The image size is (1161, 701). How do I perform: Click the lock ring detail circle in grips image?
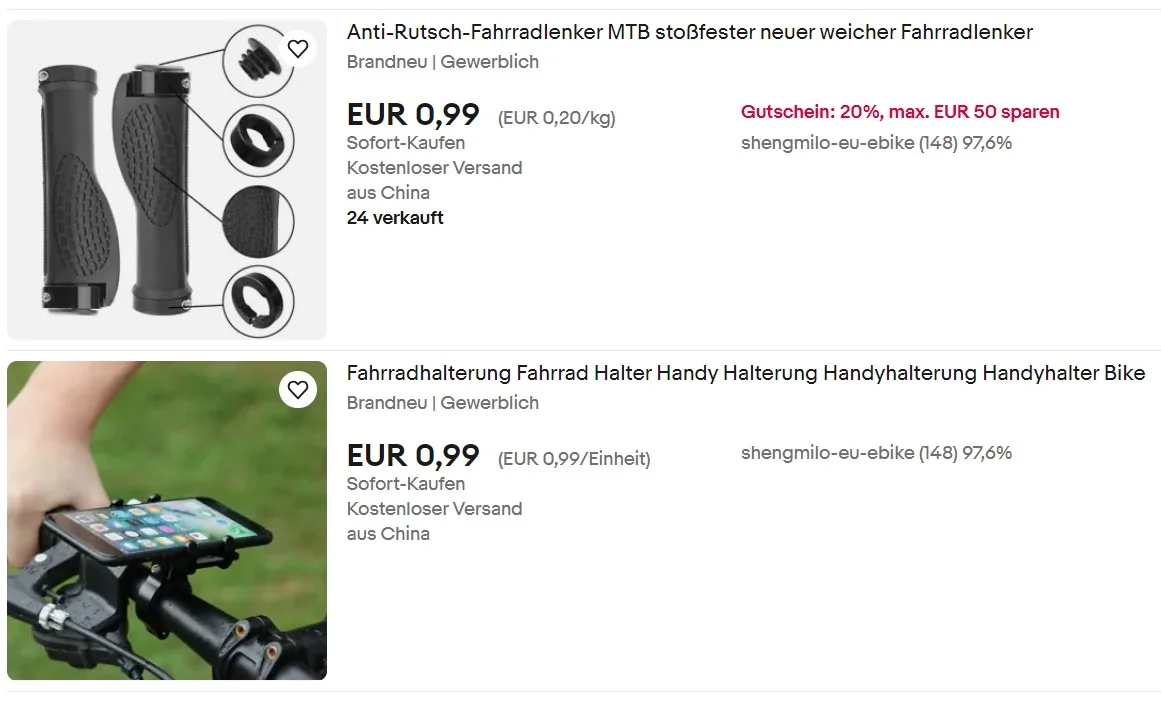click(x=258, y=141)
